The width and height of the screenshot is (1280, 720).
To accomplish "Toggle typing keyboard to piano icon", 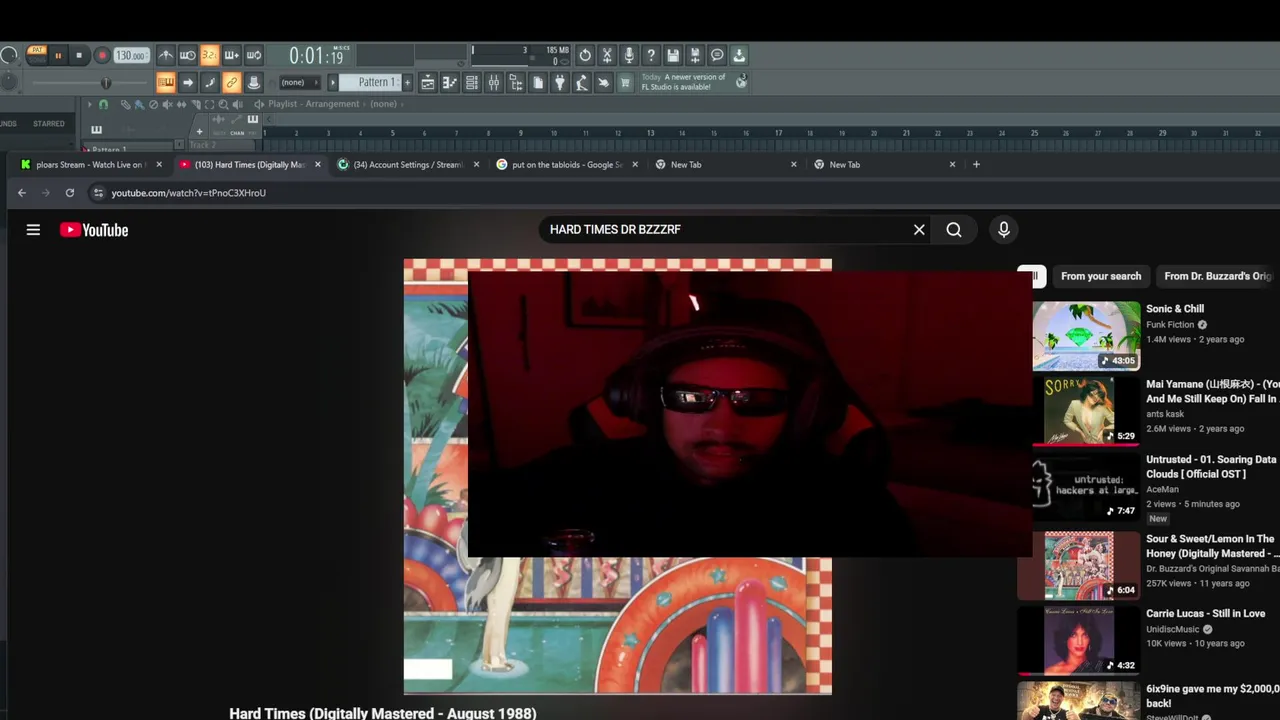I will [x=166, y=83].
